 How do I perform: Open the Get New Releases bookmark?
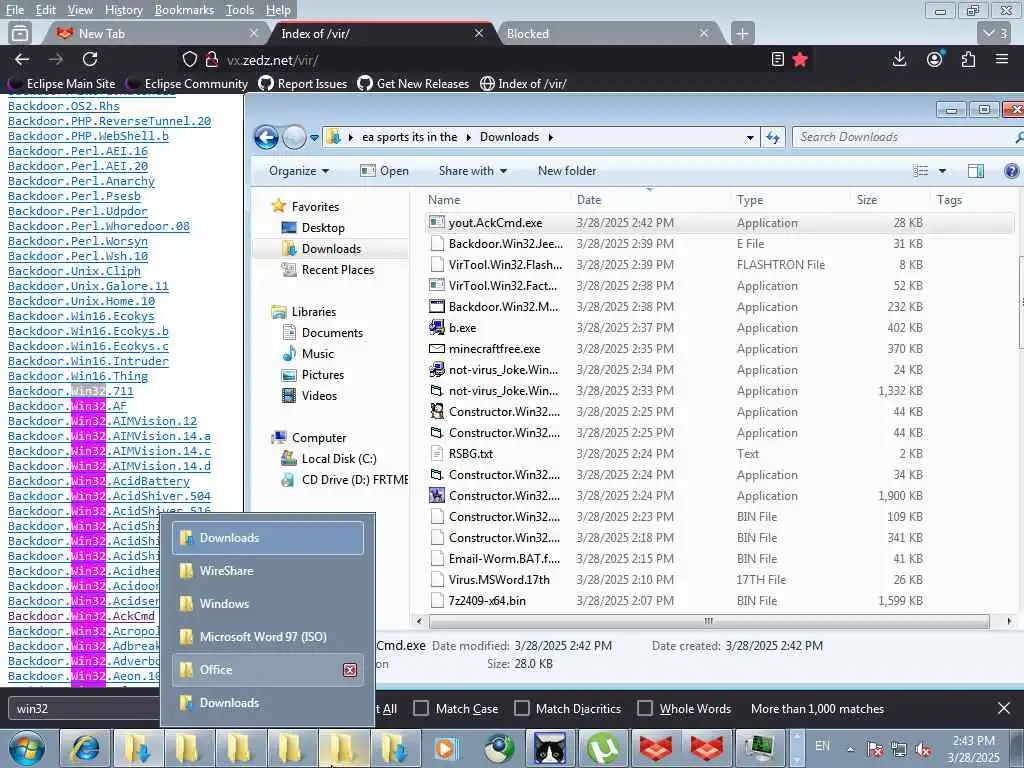pyautogui.click(x=413, y=84)
